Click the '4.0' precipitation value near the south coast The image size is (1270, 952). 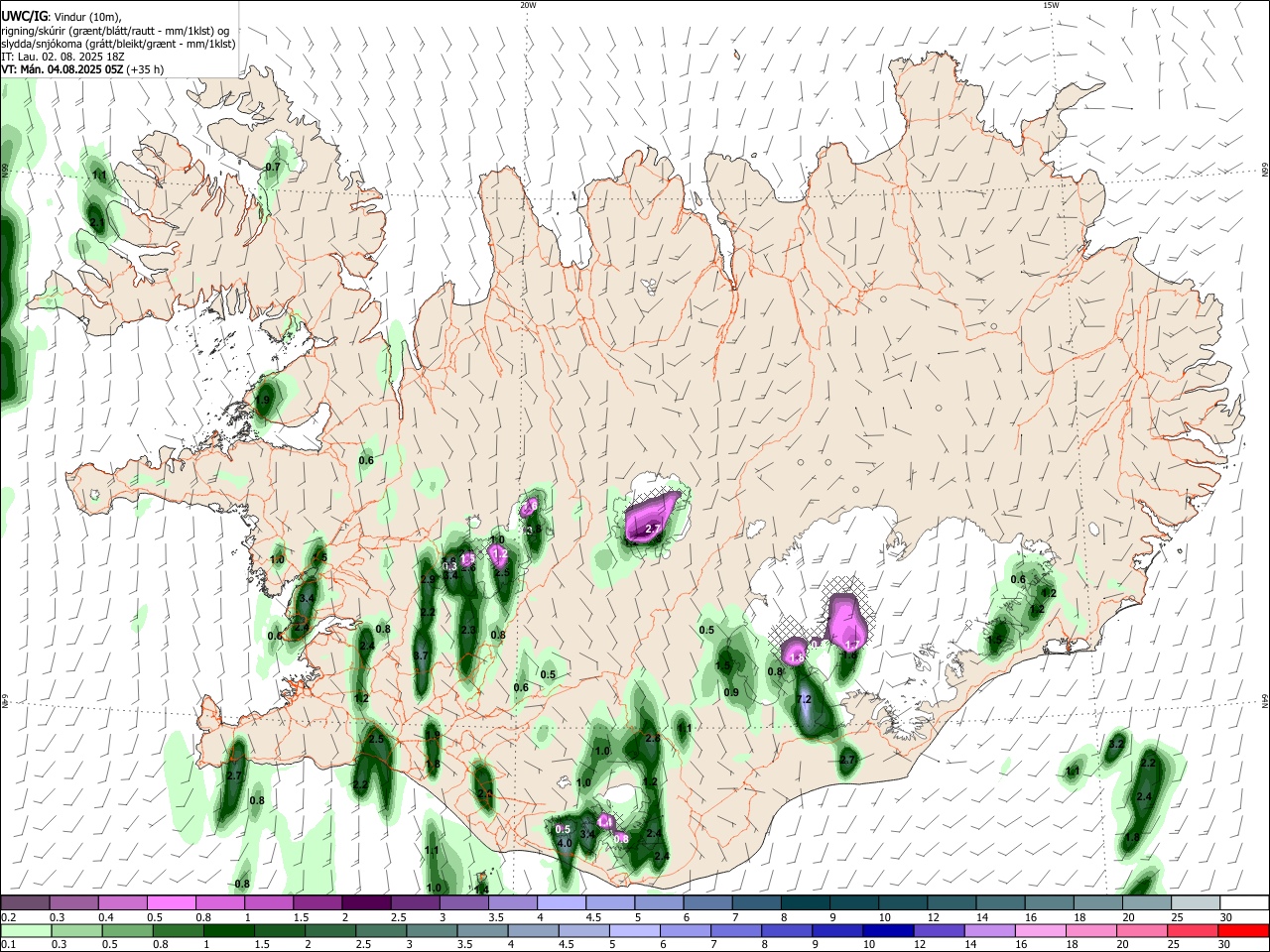coord(565,843)
